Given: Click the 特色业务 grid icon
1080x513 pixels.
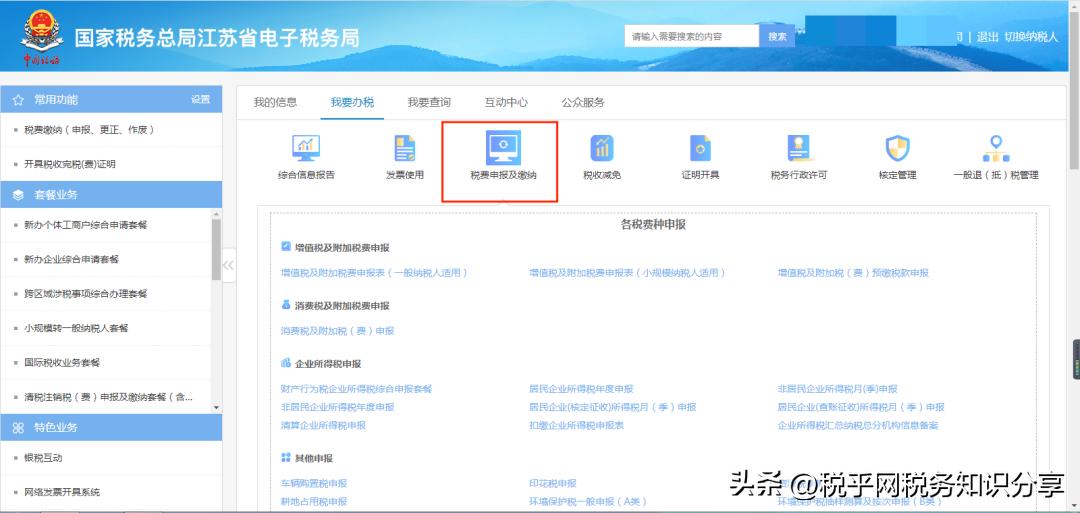Looking at the screenshot, I should pyautogui.click(x=18, y=428).
